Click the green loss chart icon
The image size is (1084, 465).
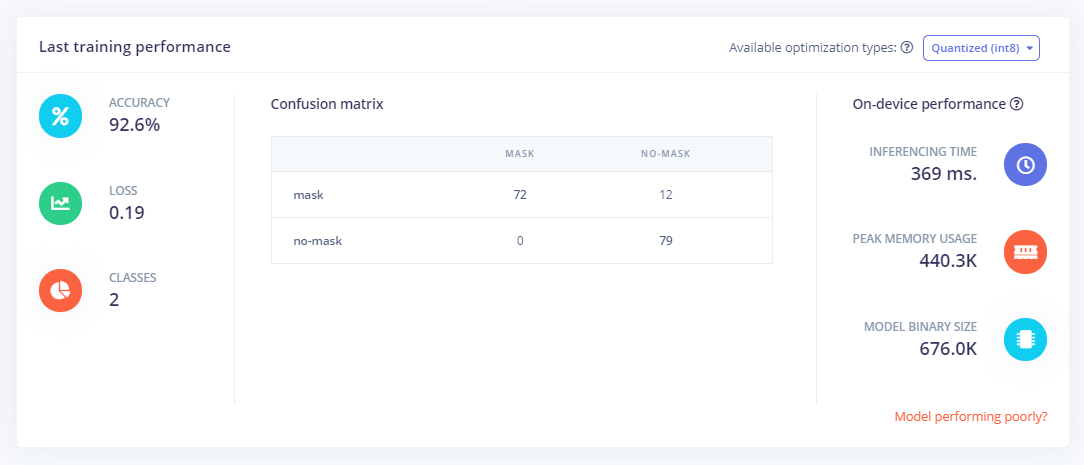pyautogui.click(x=60, y=203)
